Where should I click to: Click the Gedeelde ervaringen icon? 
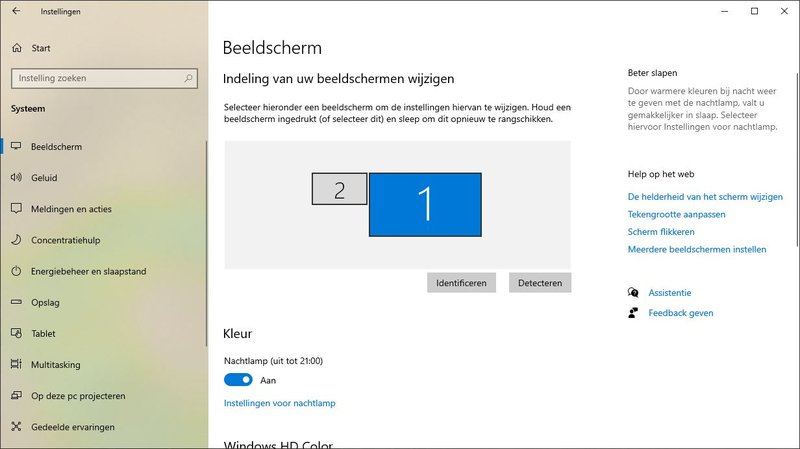pos(16,427)
